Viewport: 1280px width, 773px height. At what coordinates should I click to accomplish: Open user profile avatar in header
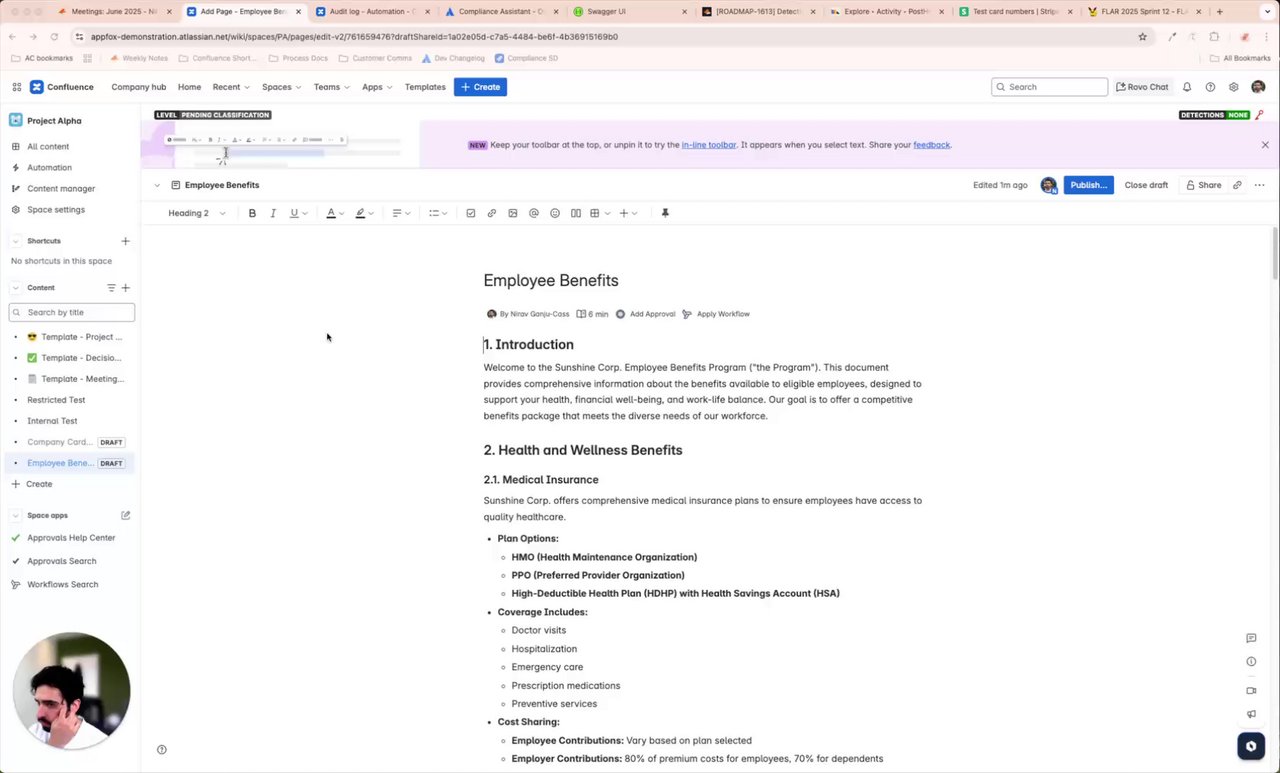(x=1258, y=87)
